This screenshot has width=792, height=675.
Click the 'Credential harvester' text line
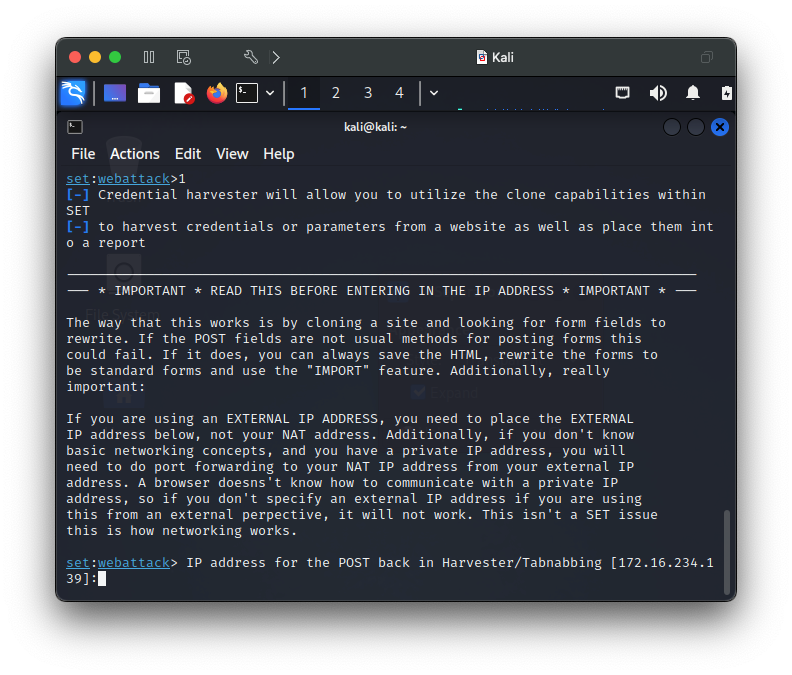pos(386,195)
